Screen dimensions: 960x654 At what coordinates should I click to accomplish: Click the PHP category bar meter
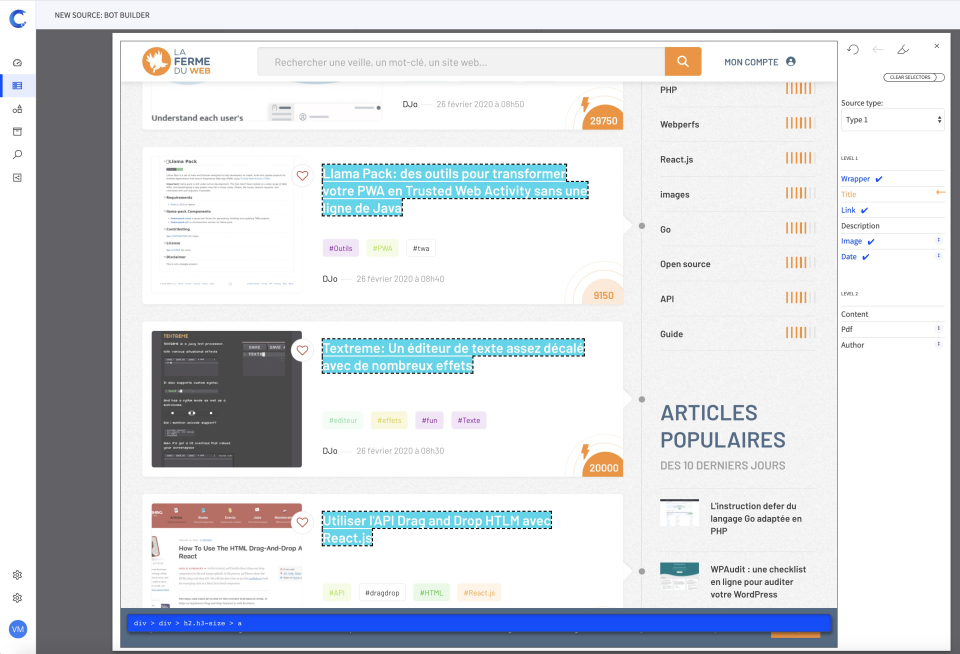tap(800, 89)
